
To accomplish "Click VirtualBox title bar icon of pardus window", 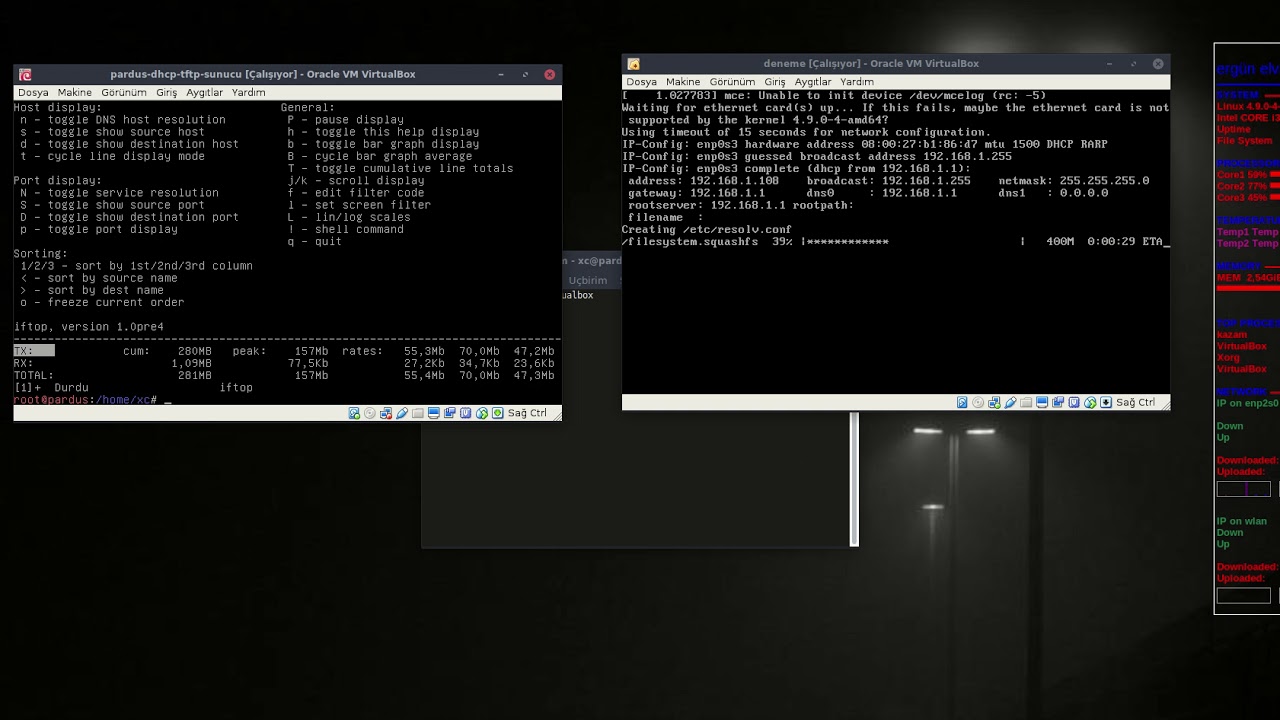I will [x=25, y=74].
